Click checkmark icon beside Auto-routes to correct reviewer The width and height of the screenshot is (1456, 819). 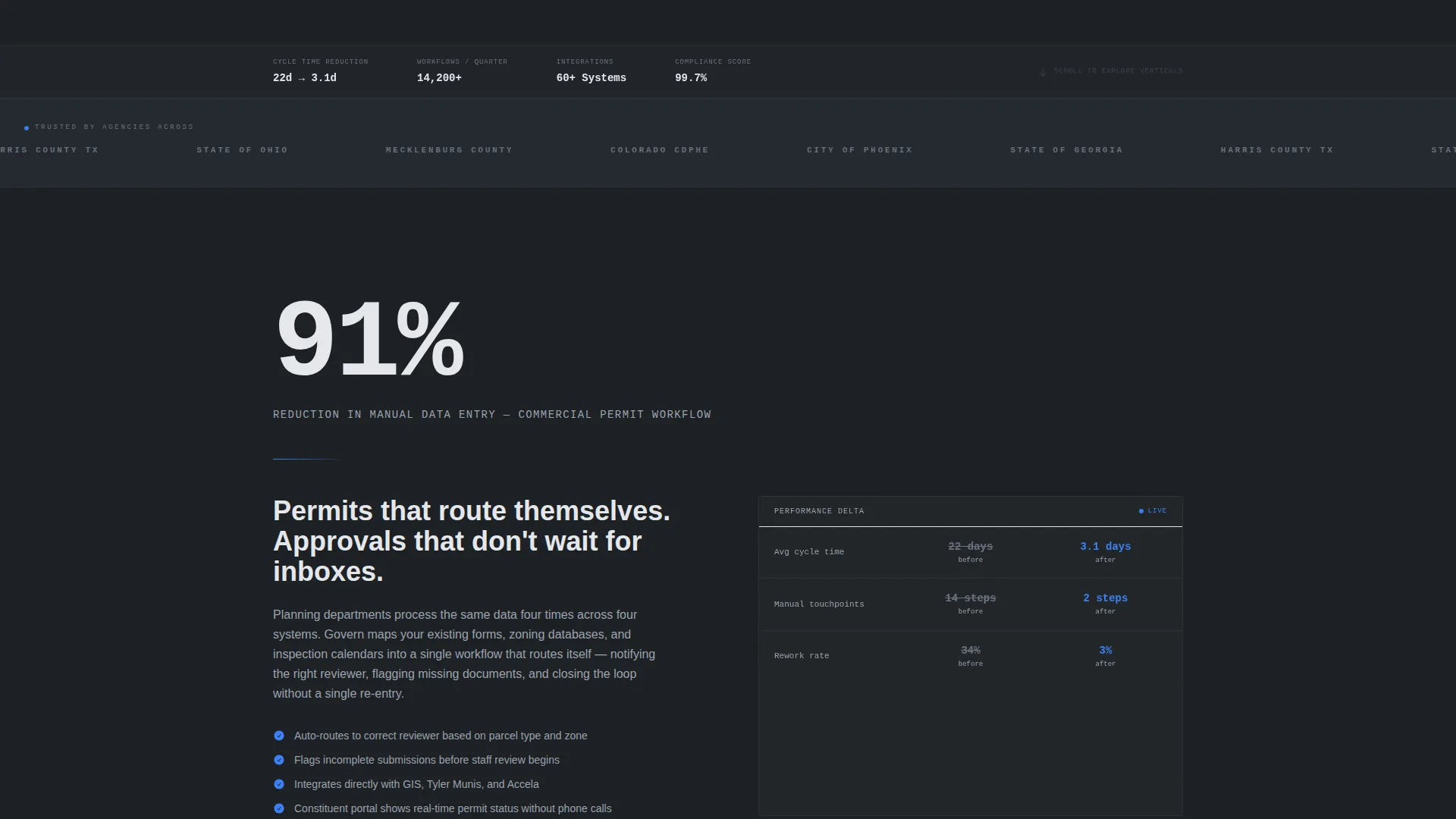(279, 736)
